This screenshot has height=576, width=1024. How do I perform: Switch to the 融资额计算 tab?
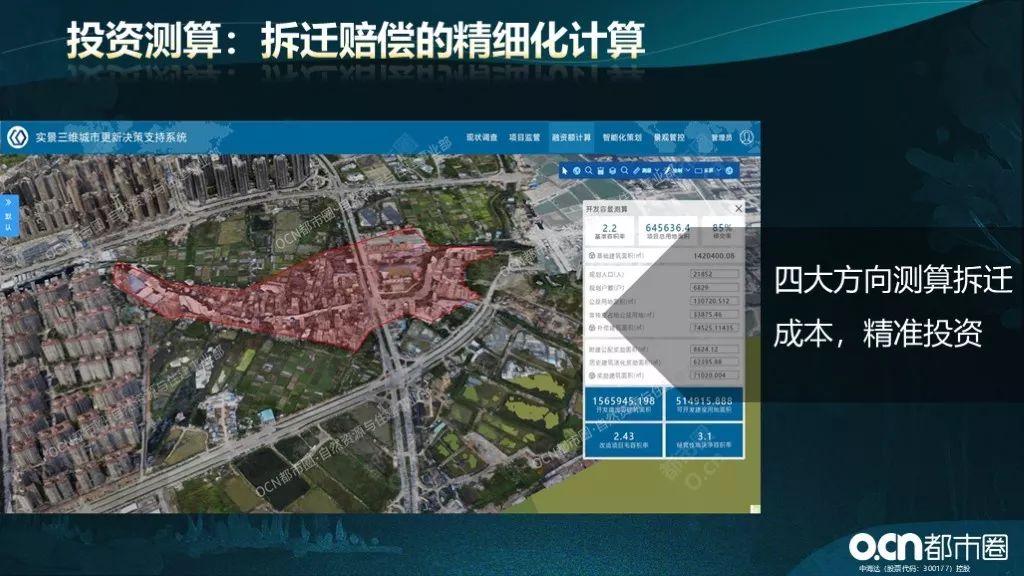571,137
